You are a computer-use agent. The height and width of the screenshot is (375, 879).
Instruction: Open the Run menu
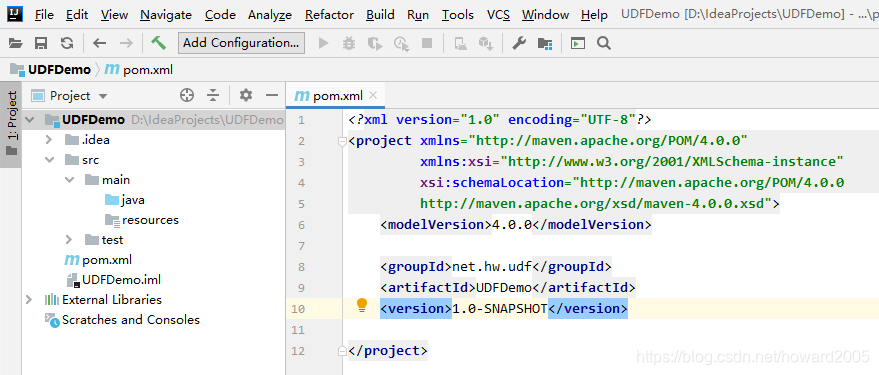tap(418, 15)
